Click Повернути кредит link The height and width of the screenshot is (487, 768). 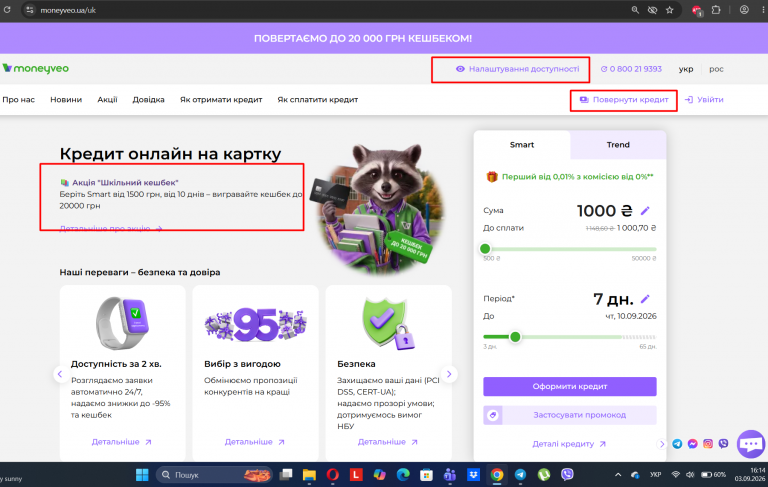click(624, 99)
